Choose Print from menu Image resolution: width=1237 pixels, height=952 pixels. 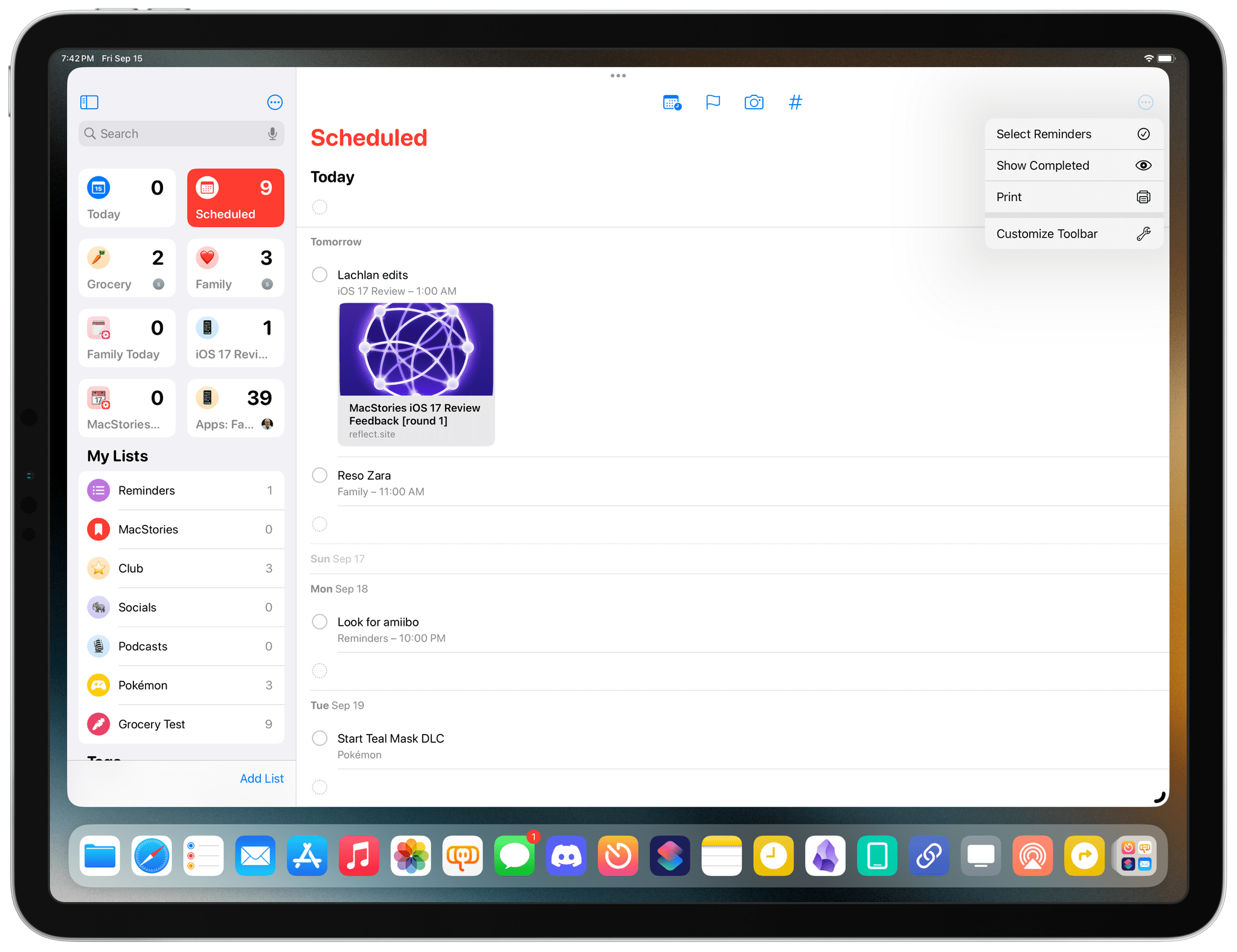[1073, 197]
